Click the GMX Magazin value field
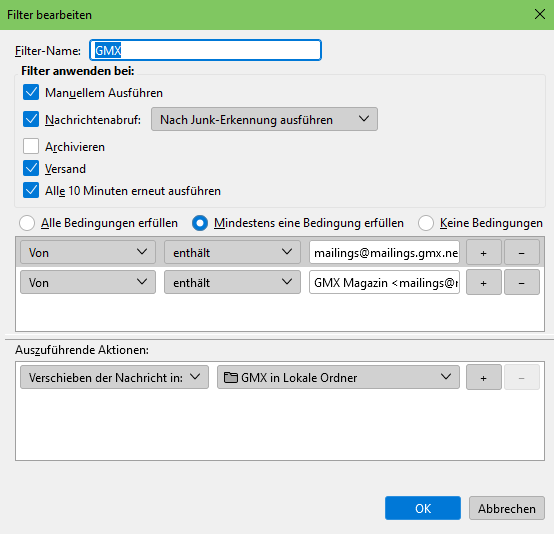The width and height of the screenshot is (554, 534). coord(384,282)
